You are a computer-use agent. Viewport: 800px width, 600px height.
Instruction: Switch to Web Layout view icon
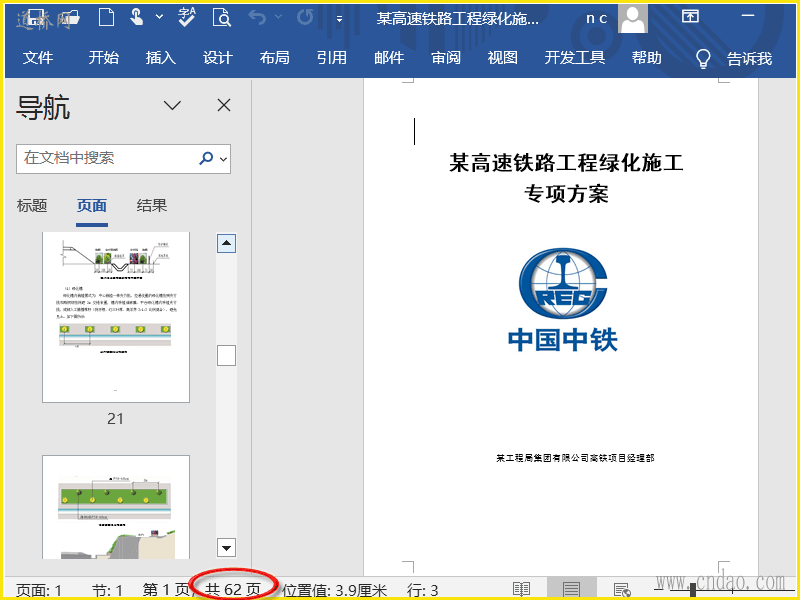point(622,590)
